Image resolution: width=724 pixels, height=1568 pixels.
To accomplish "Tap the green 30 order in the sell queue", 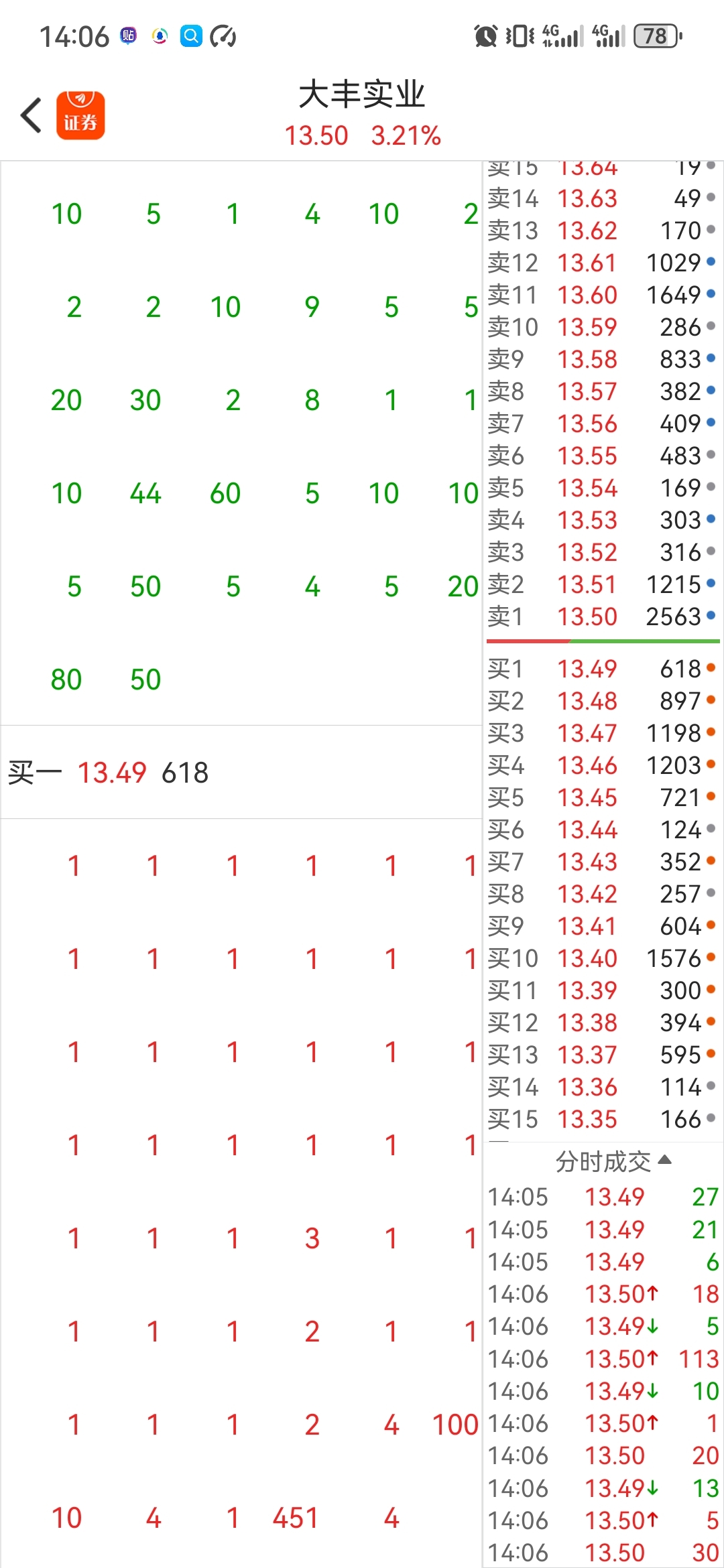I will 145,400.
